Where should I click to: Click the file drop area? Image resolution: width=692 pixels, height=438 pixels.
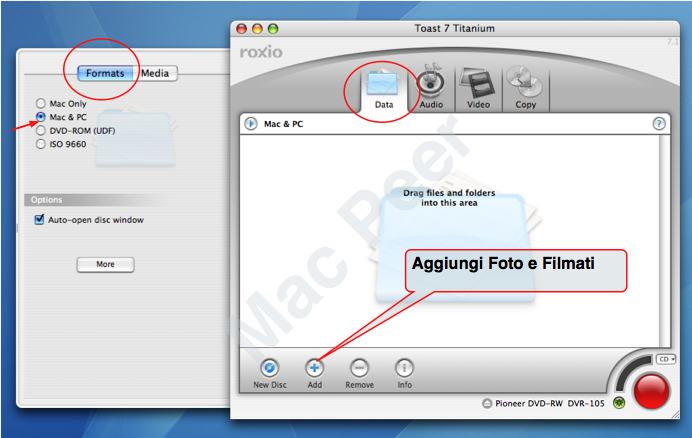pyautogui.click(x=449, y=241)
